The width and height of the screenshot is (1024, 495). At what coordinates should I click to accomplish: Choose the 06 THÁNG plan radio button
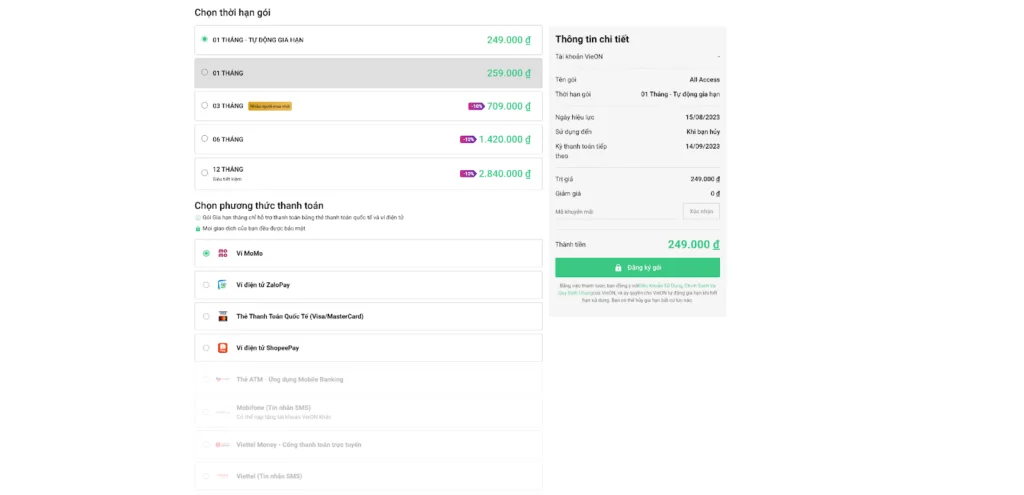[205, 139]
